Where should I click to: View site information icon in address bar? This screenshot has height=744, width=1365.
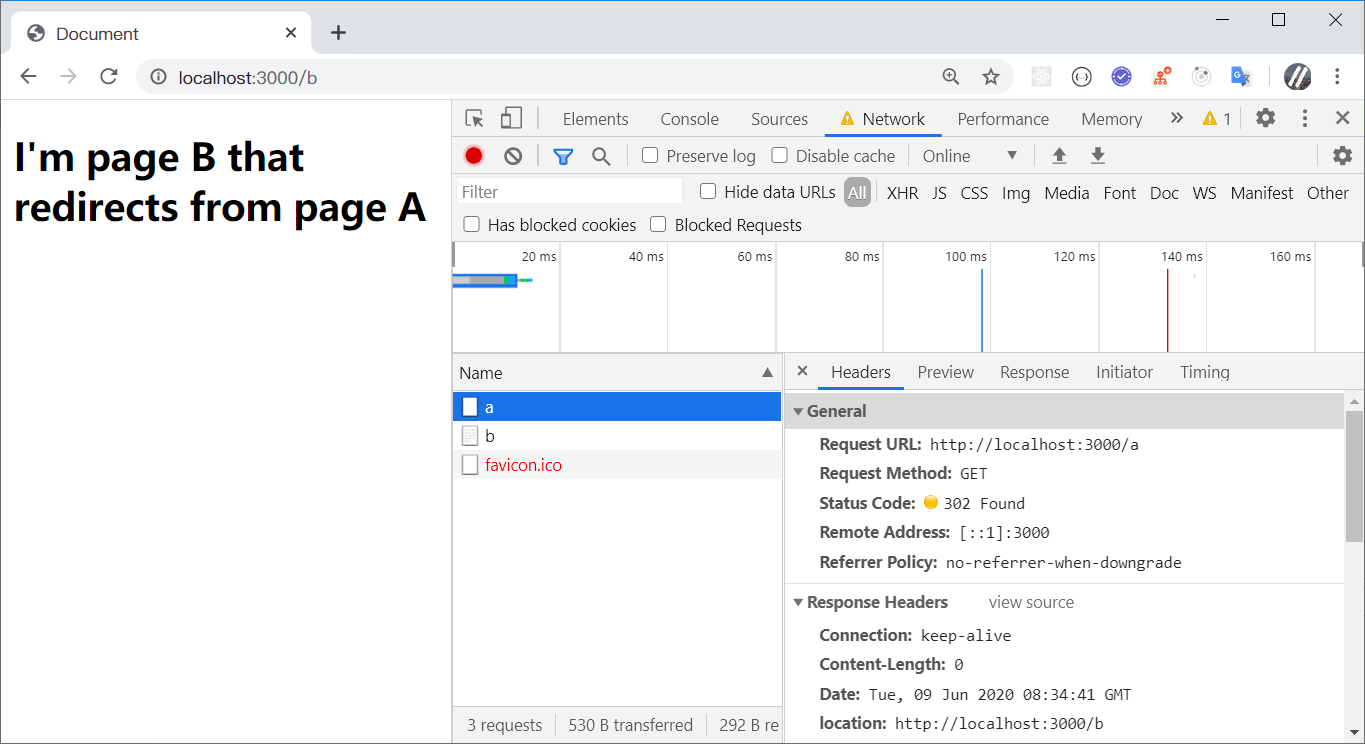click(x=157, y=77)
